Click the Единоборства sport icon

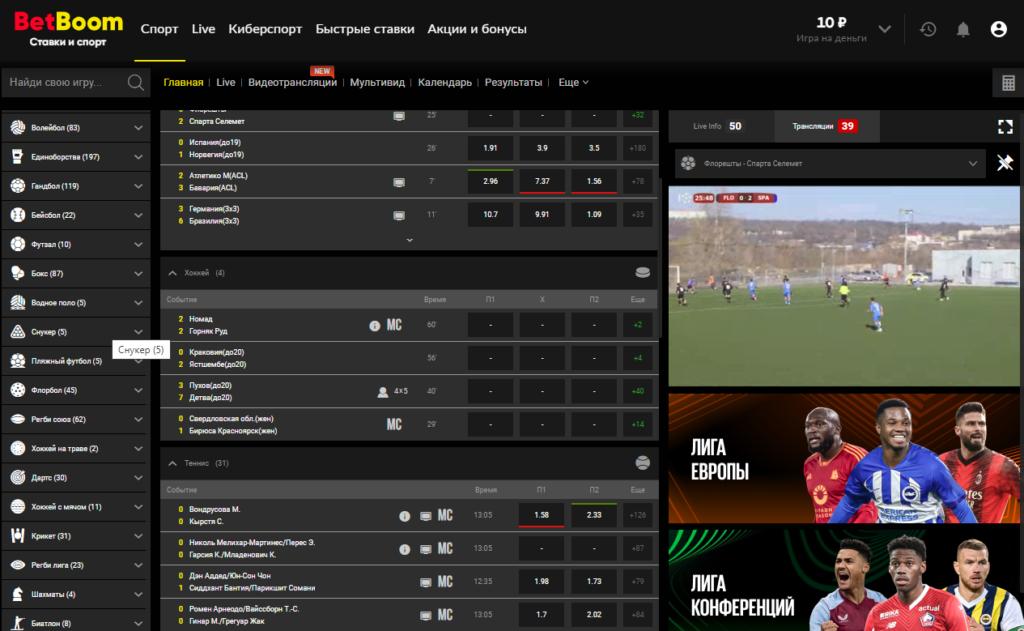point(18,157)
